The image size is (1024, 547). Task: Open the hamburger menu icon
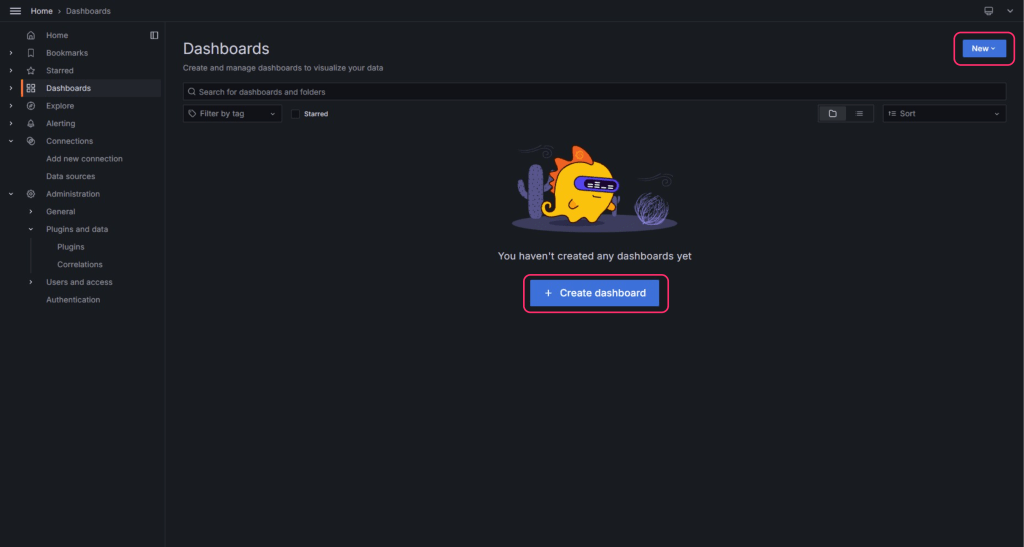tap(15, 11)
